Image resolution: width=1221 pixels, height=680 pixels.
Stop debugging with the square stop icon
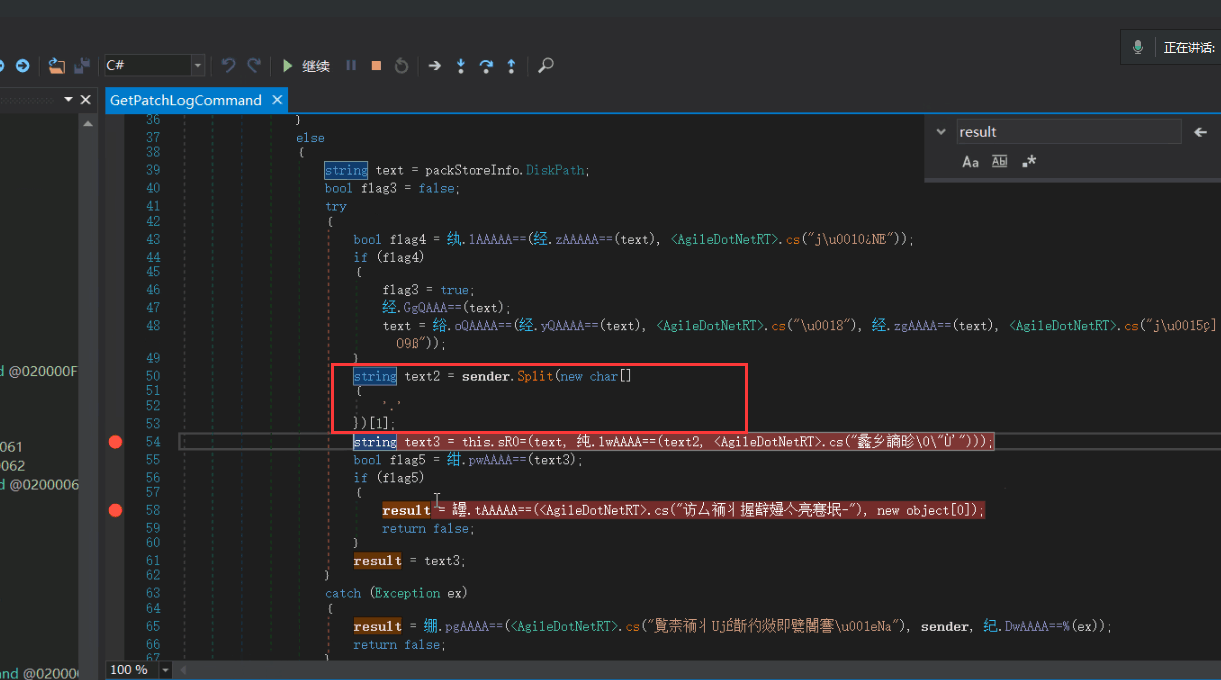point(376,66)
